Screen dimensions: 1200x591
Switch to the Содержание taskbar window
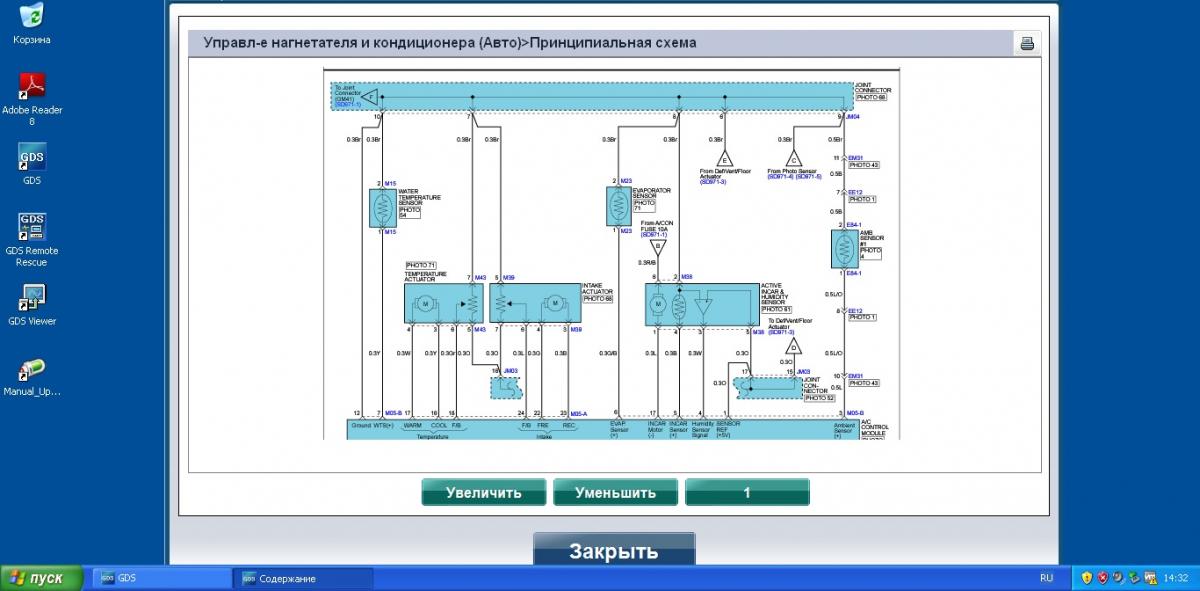303,578
